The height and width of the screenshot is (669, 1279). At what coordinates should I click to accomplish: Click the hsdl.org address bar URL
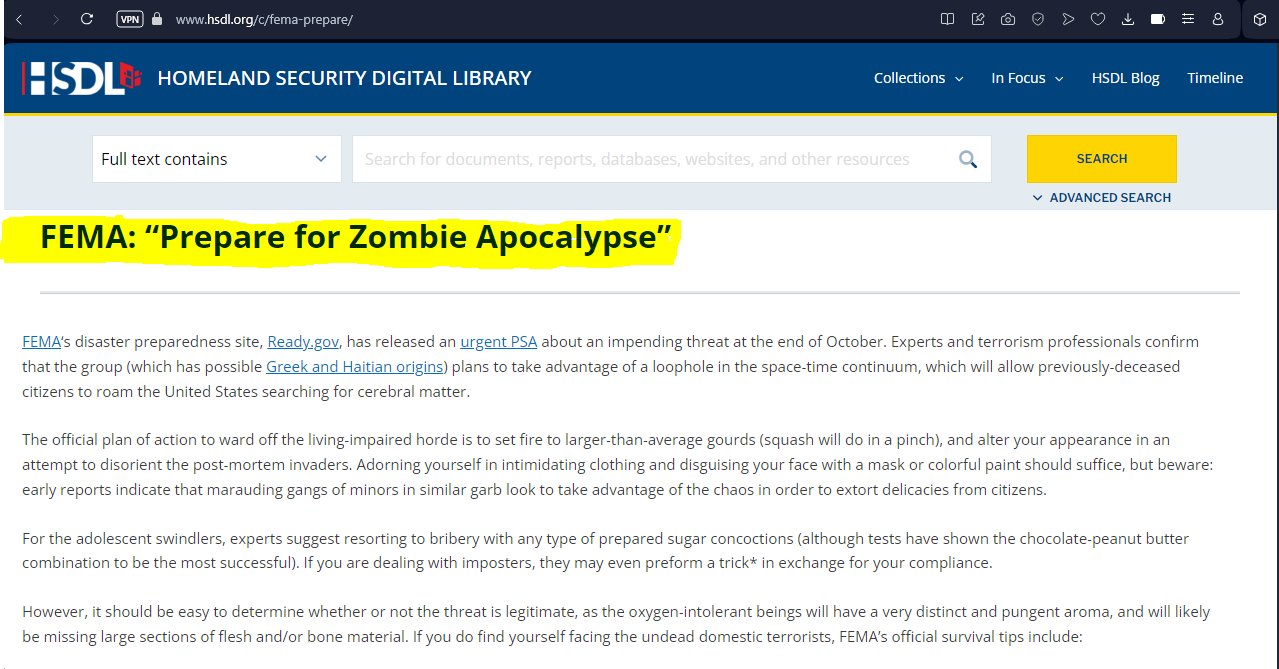click(x=264, y=20)
